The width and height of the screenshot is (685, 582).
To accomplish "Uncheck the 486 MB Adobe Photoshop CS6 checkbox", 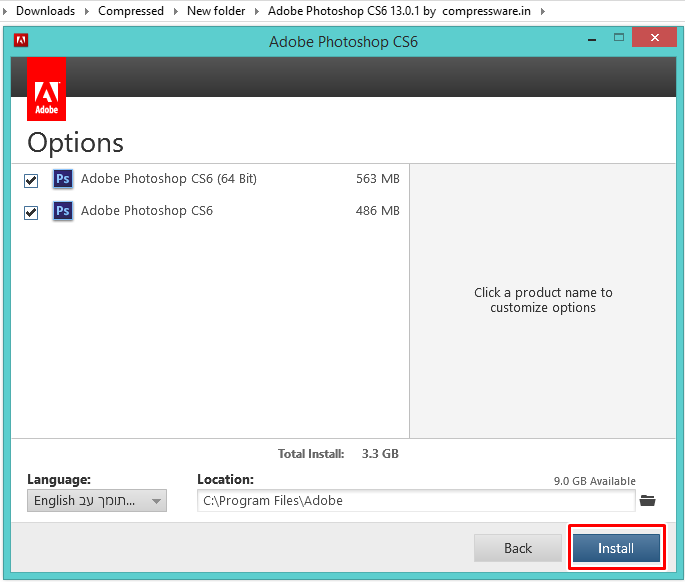I will click(31, 212).
